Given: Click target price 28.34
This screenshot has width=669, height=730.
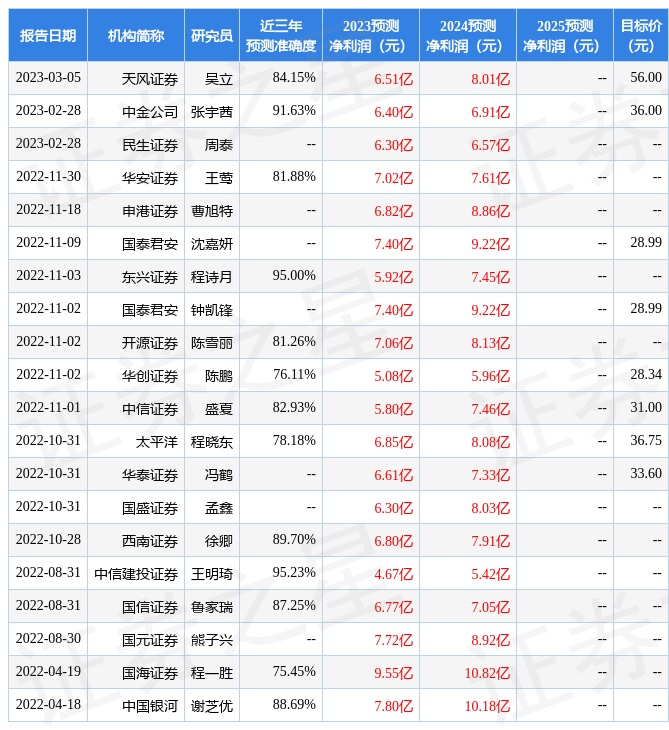Looking at the screenshot, I should [x=646, y=375].
